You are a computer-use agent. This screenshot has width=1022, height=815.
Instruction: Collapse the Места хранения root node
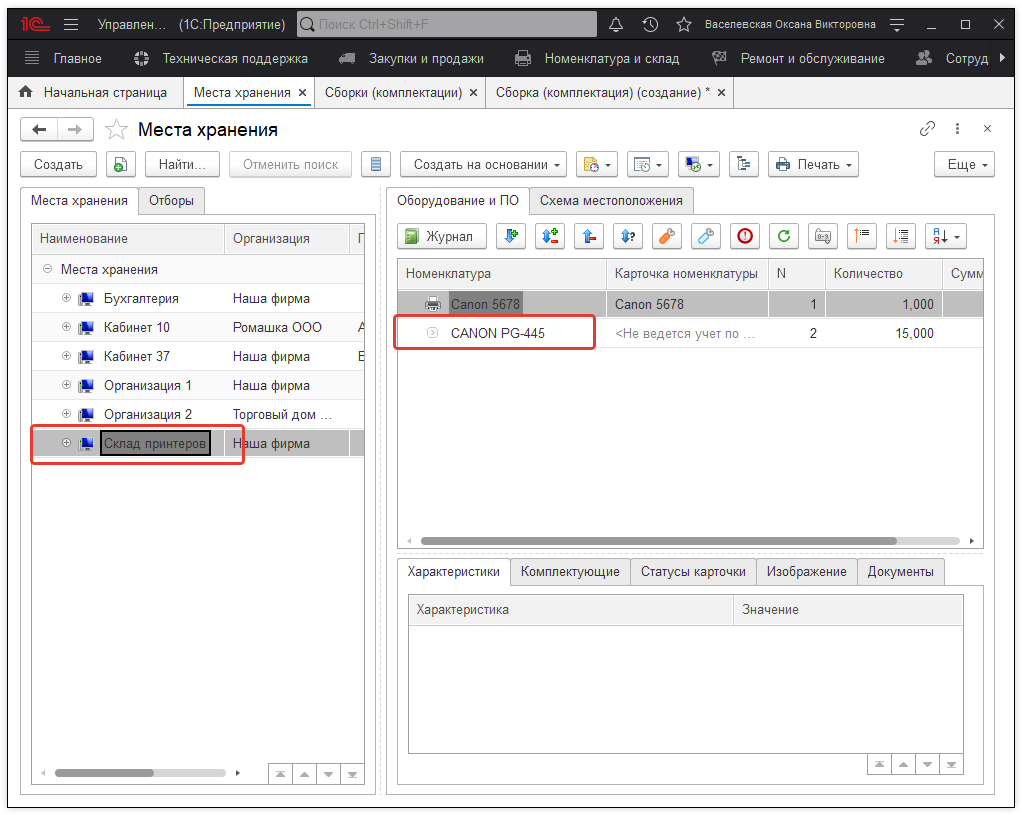coord(47,269)
